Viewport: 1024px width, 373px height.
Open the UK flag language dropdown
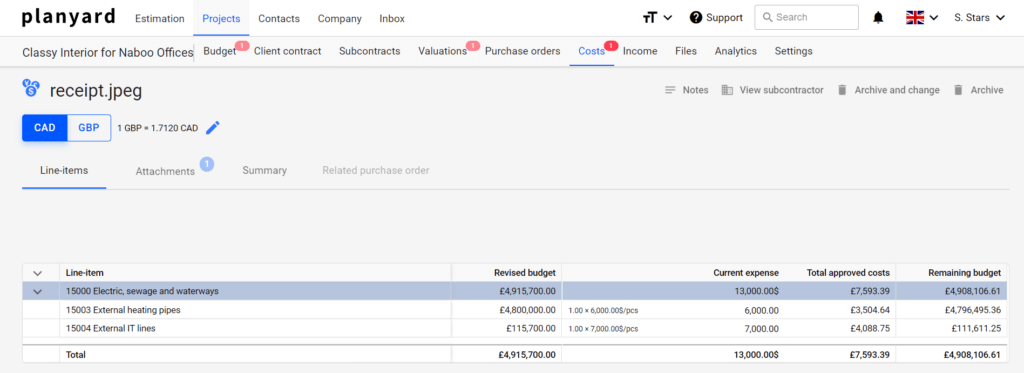[x=922, y=18]
